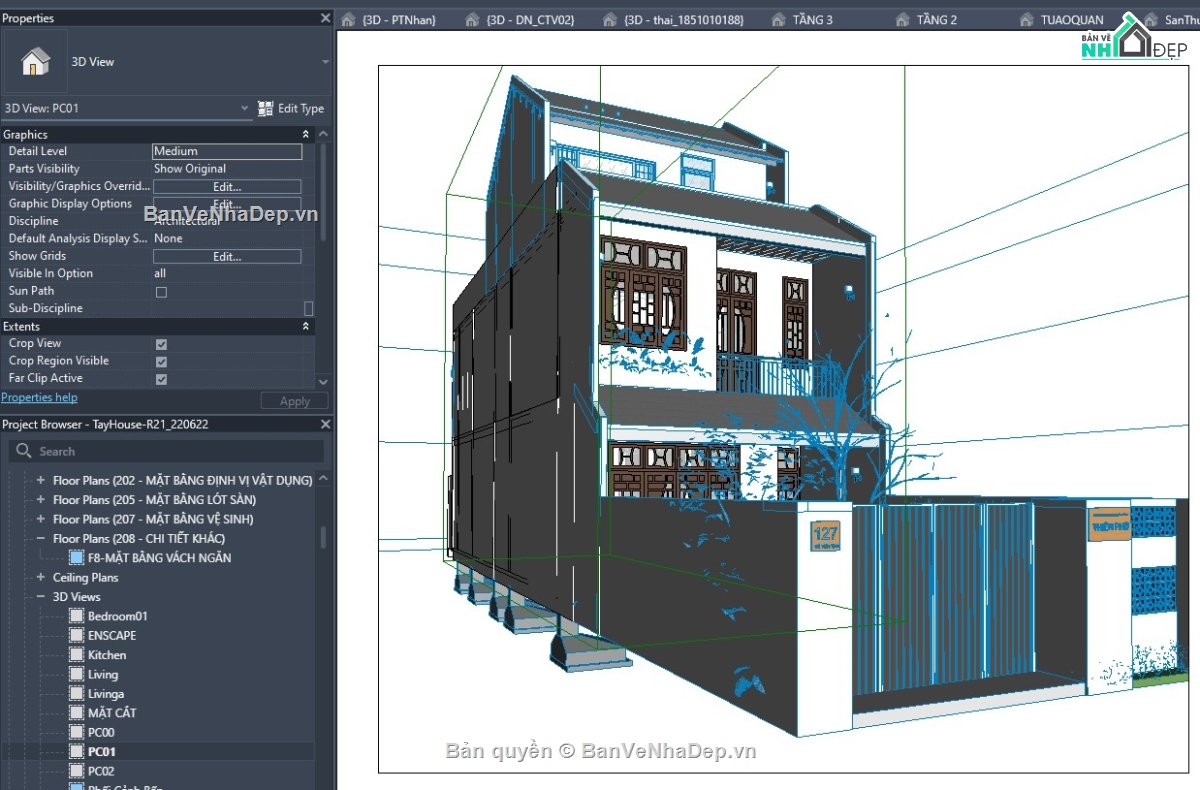Open the Properties help link
Viewport: 1200px width, 790px height.
pyautogui.click(x=39, y=397)
